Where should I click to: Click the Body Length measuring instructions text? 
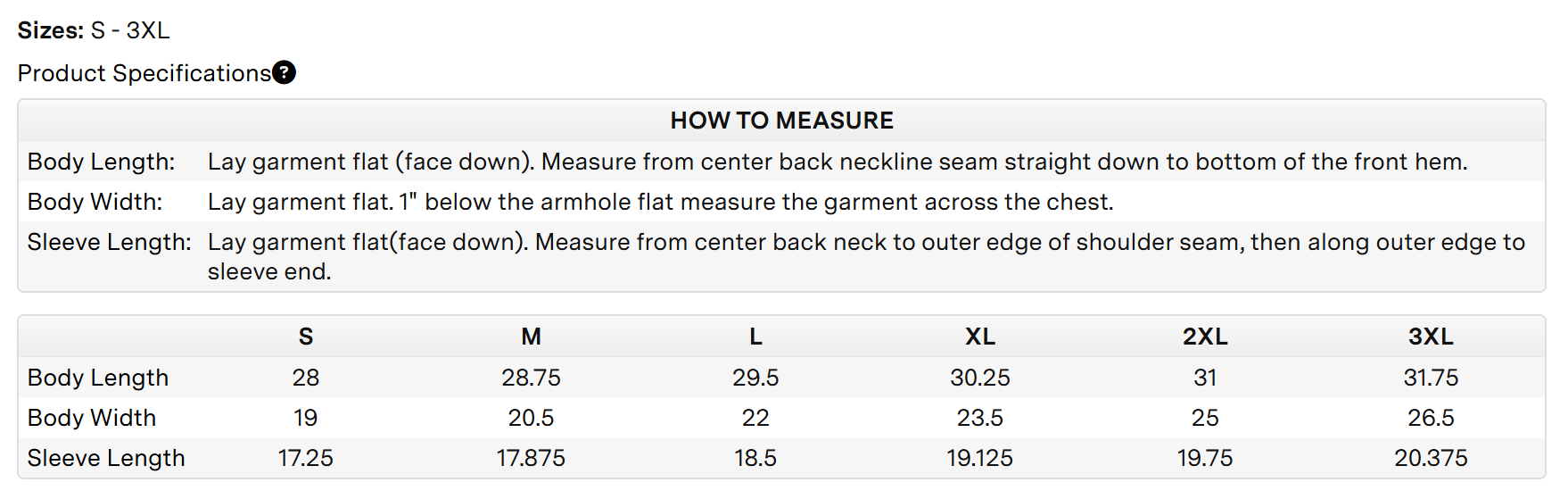tap(838, 162)
